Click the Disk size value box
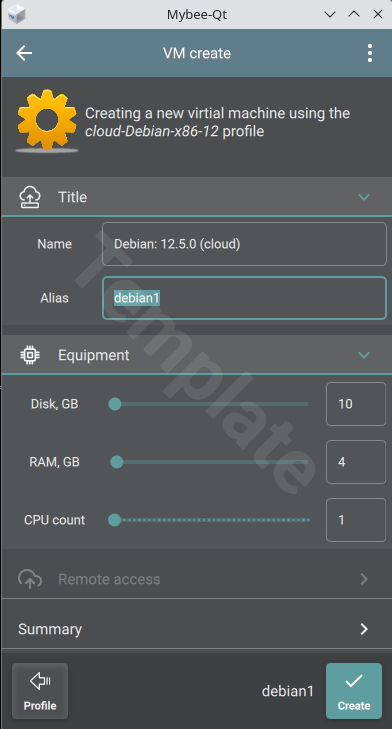The image size is (392, 729). point(356,404)
